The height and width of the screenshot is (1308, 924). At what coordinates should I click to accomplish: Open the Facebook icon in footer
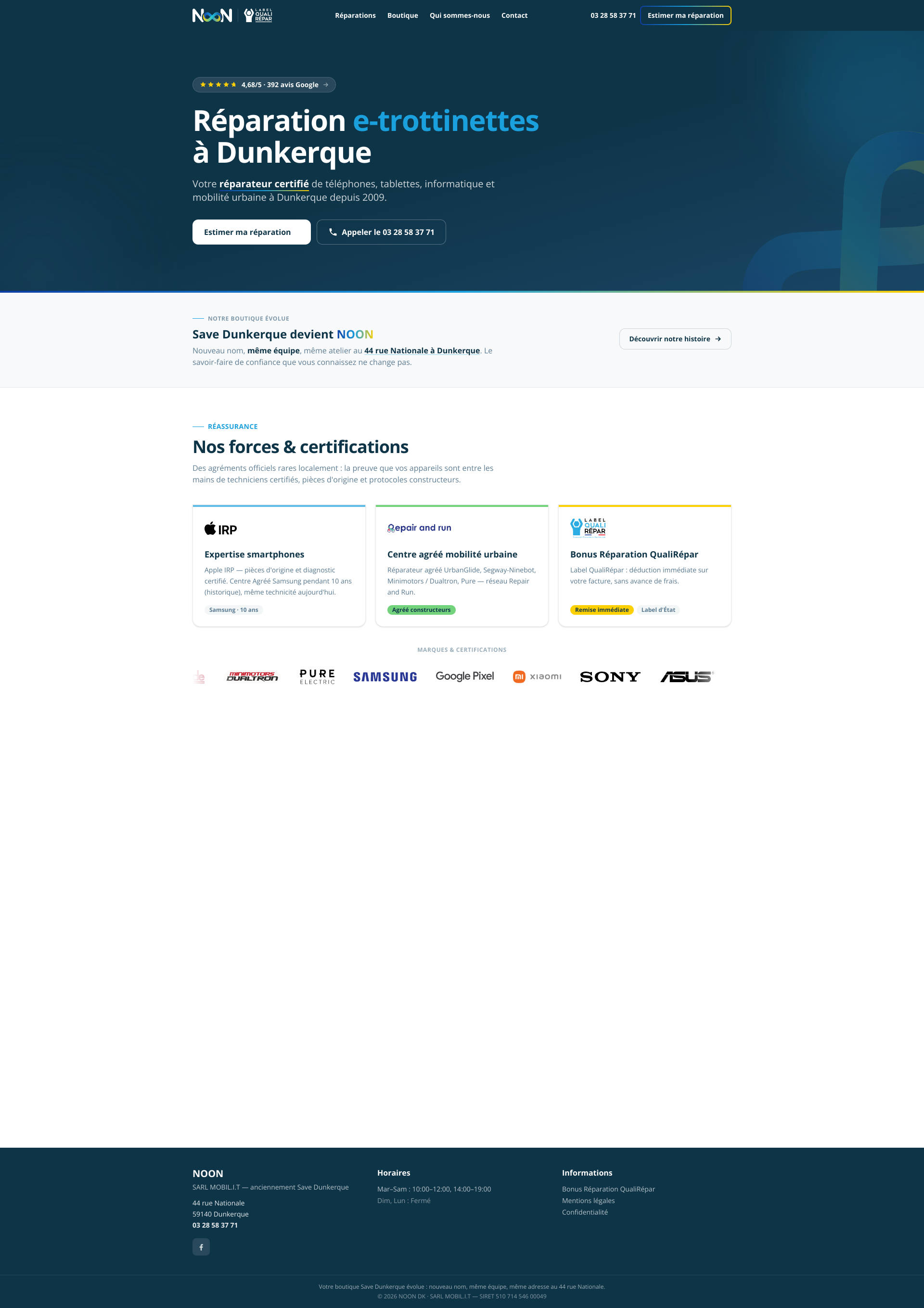point(201,1247)
